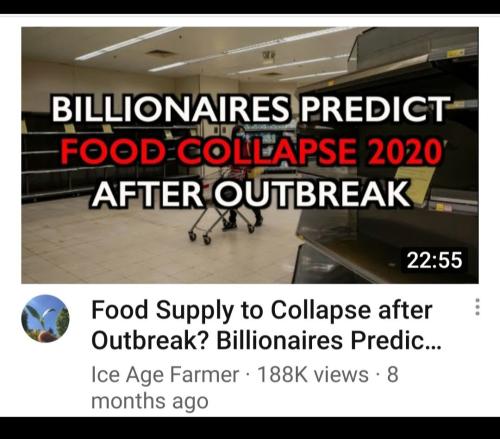500x439 pixels.
Task: Play the video via its supermarket thumbnail
Action: [250, 155]
